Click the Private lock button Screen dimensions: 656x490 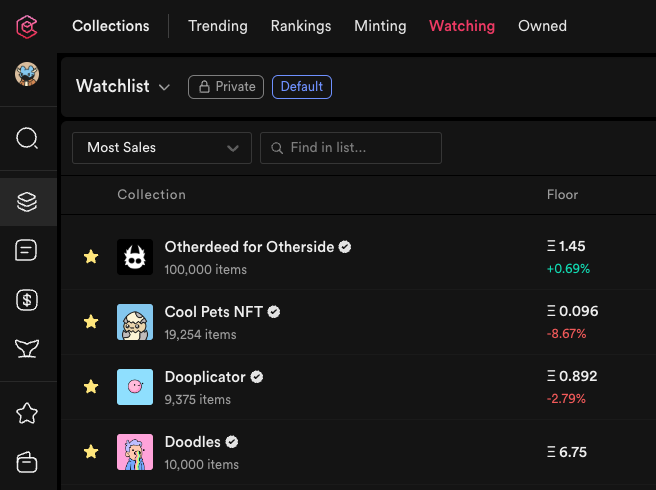pos(226,87)
